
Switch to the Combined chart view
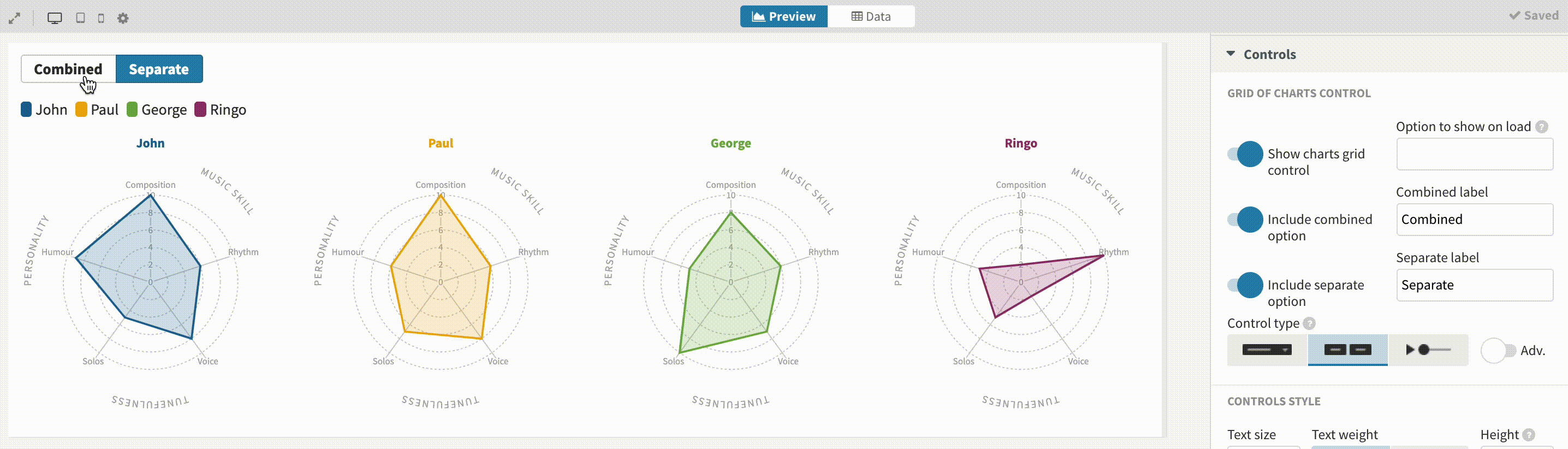[68, 69]
